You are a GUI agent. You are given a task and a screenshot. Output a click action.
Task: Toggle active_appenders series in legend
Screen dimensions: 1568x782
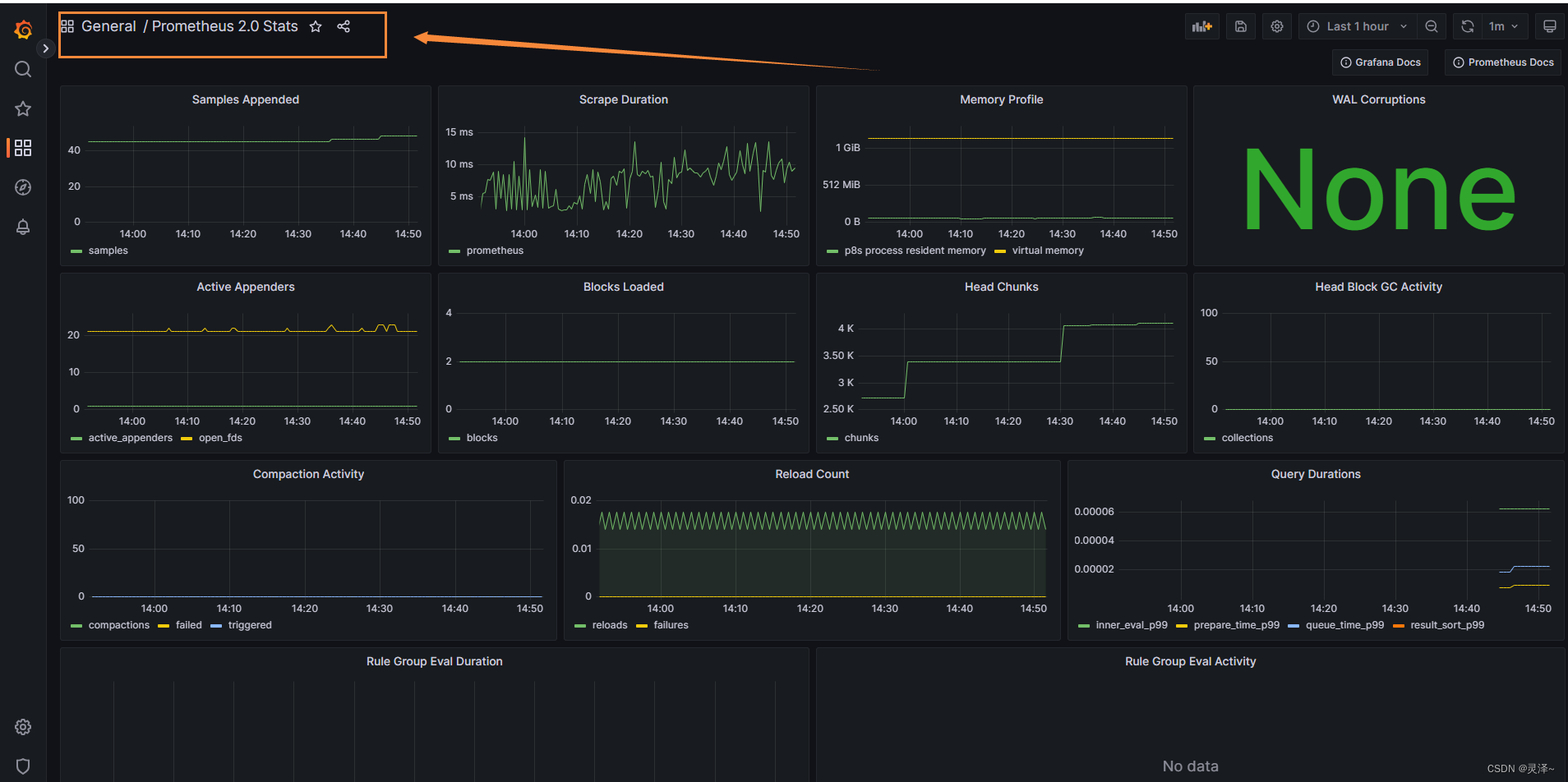(131, 438)
